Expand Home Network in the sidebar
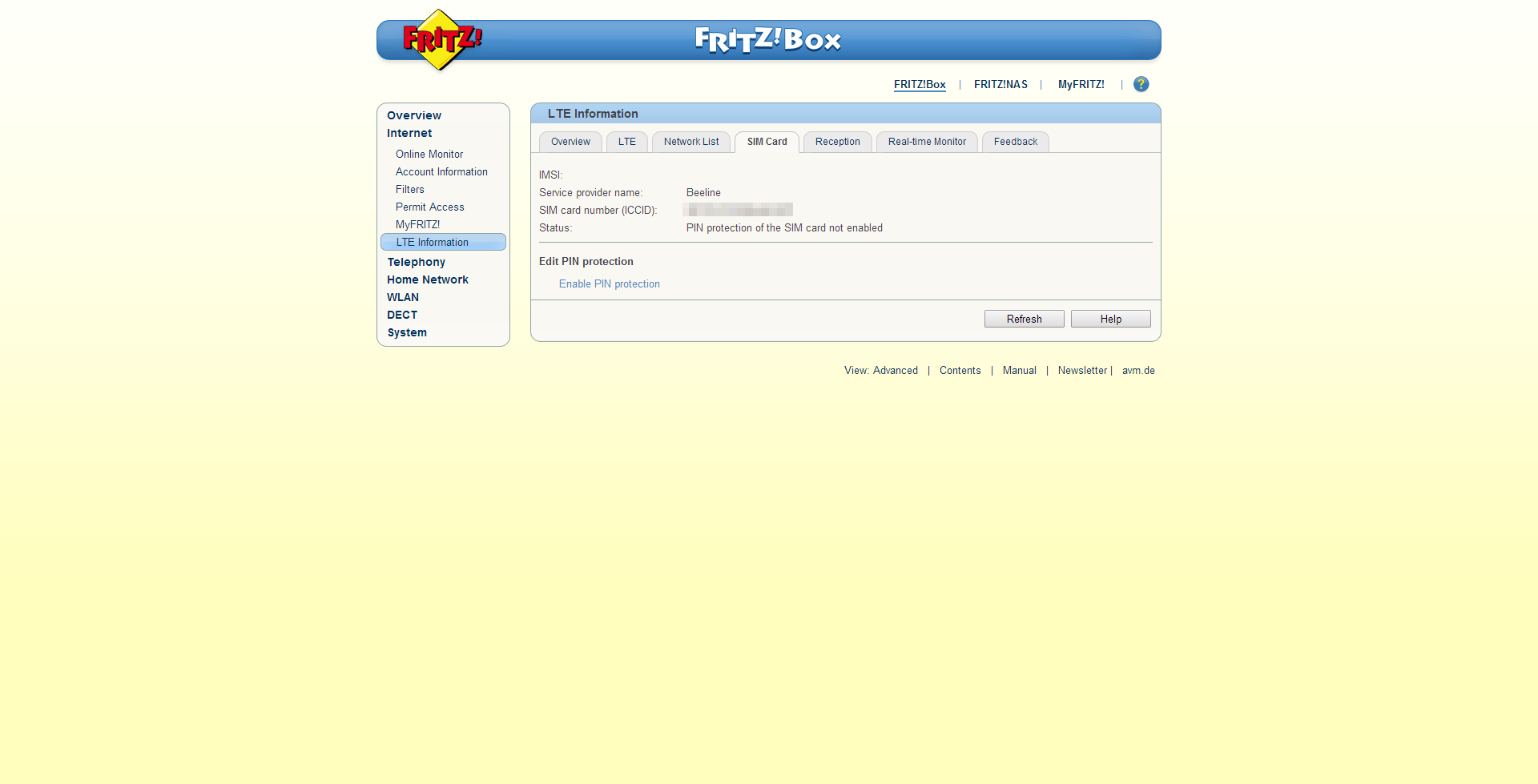The width and height of the screenshot is (1538, 784). (x=427, y=279)
